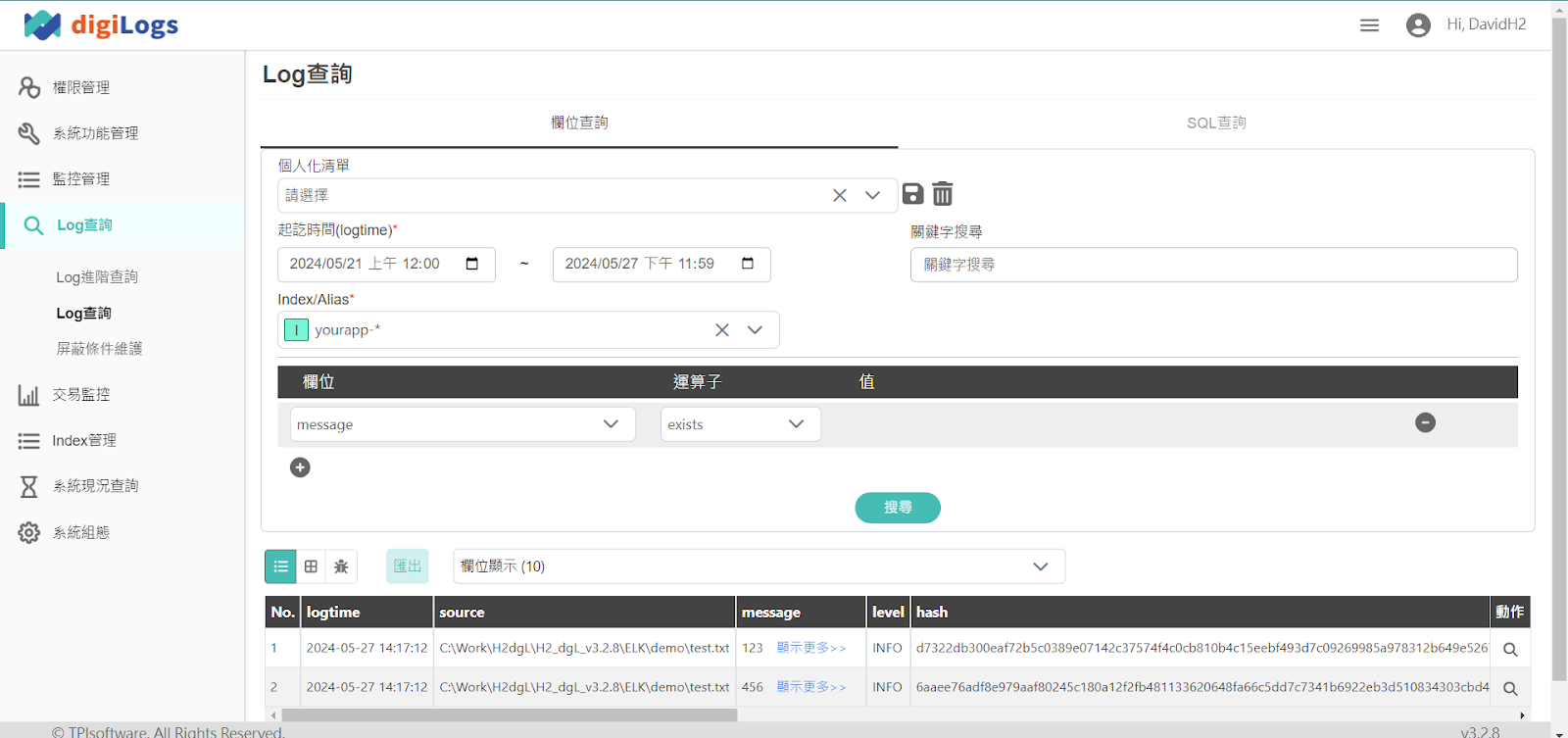
Task: Switch to list view
Action: click(281, 566)
